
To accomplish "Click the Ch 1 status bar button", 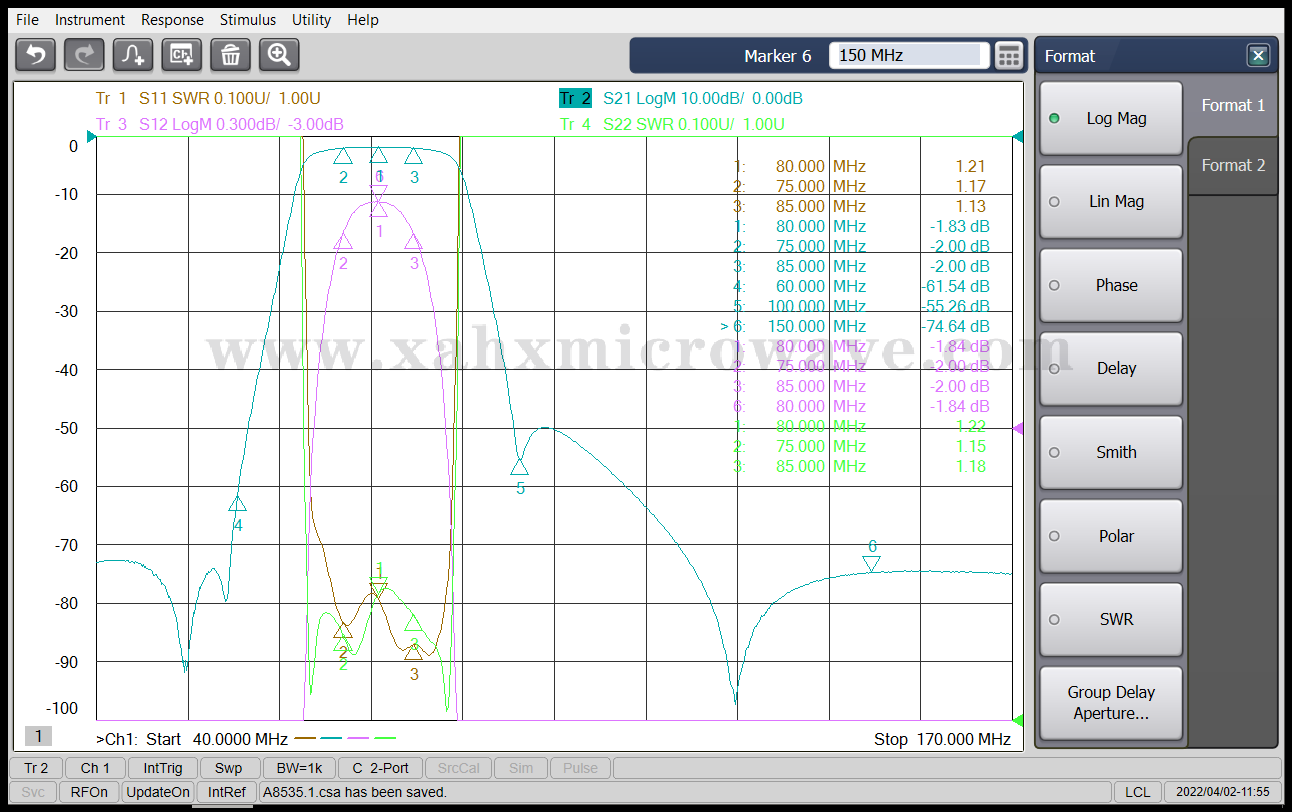I will pos(96,768).
